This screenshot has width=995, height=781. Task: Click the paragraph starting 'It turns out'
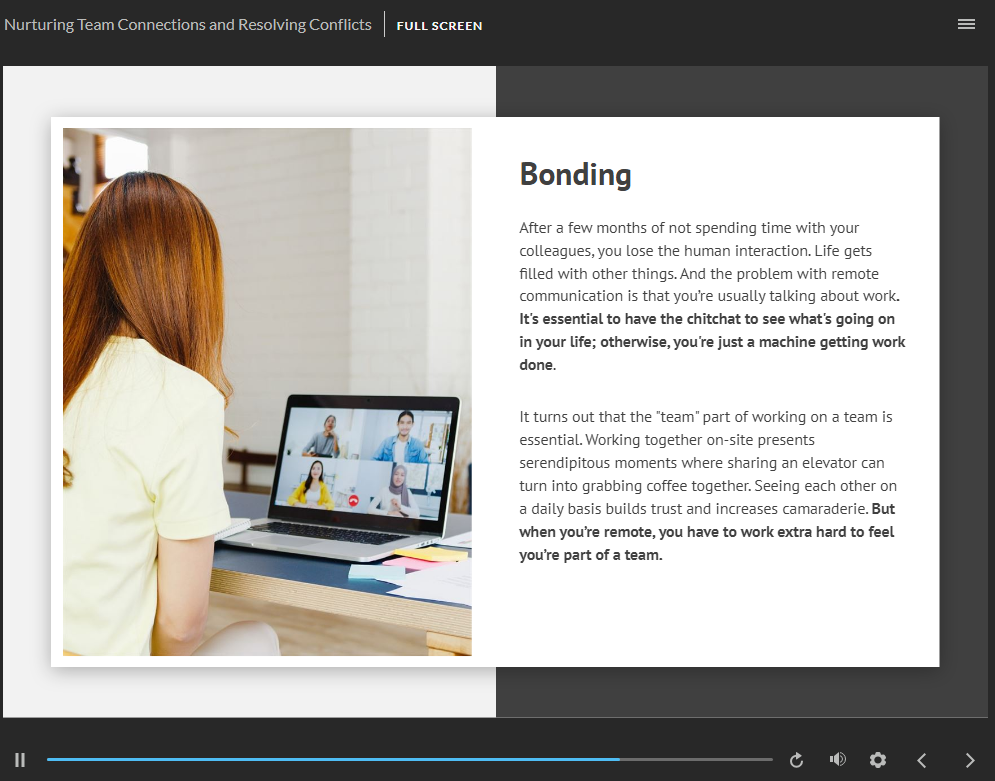708,485
